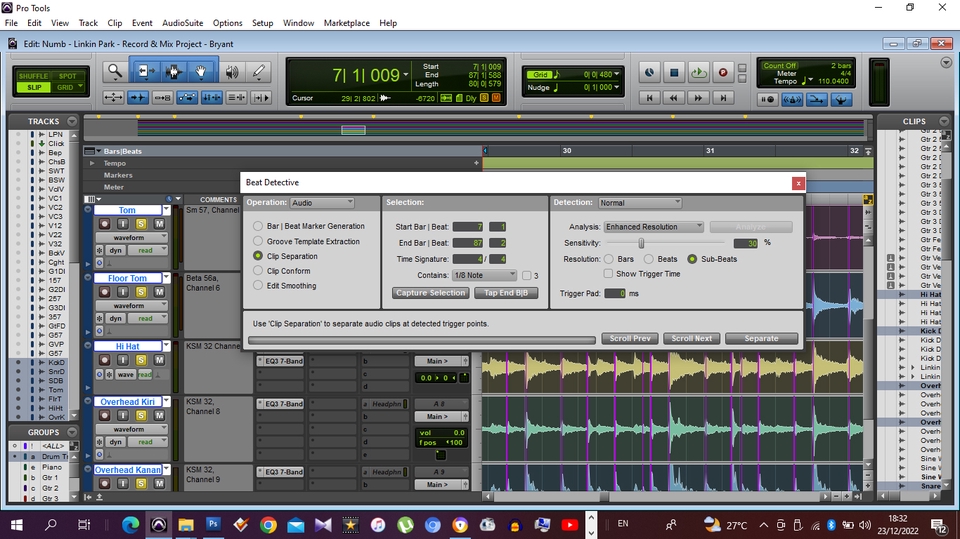Enable Shuffle edit mode
Viewport: 960px width, 539px height.
[x=33, y=76]
